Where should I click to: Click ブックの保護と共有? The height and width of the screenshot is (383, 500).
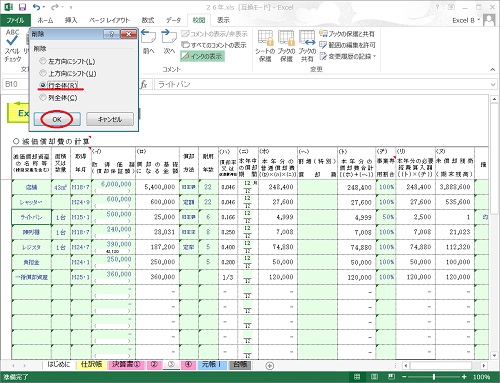click(x=347, y=34)
